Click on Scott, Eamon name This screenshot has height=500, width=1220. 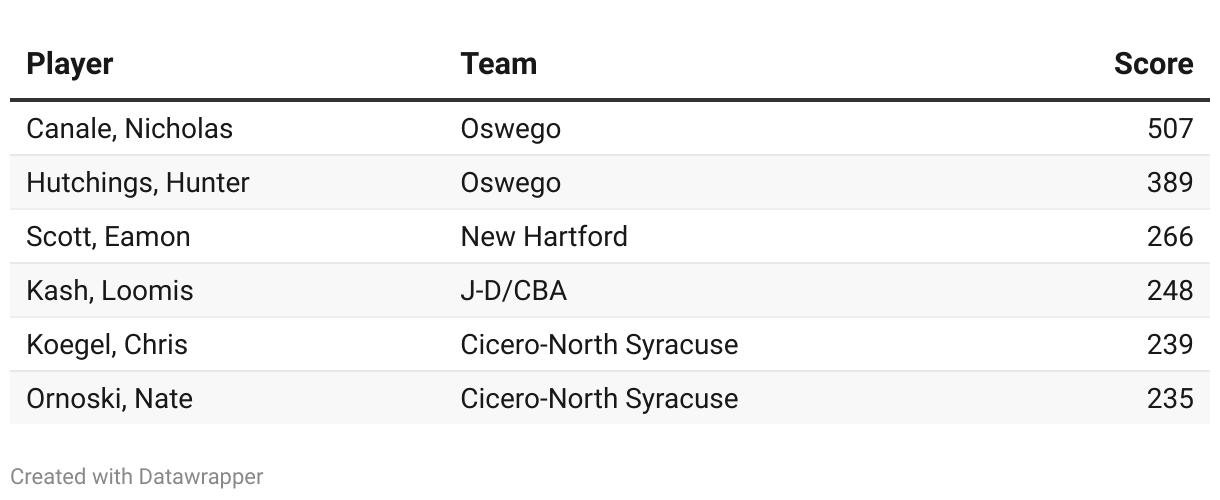108,237
